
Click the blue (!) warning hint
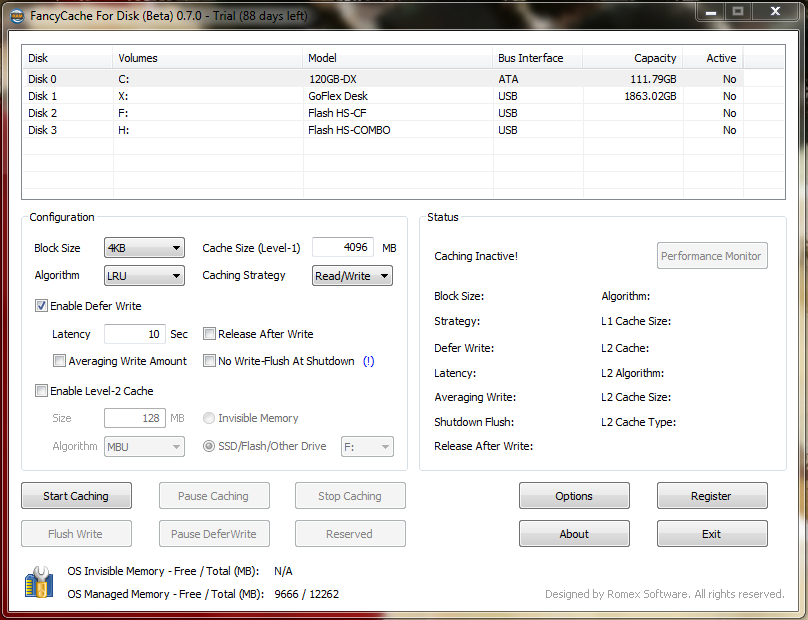pos(369,361)
